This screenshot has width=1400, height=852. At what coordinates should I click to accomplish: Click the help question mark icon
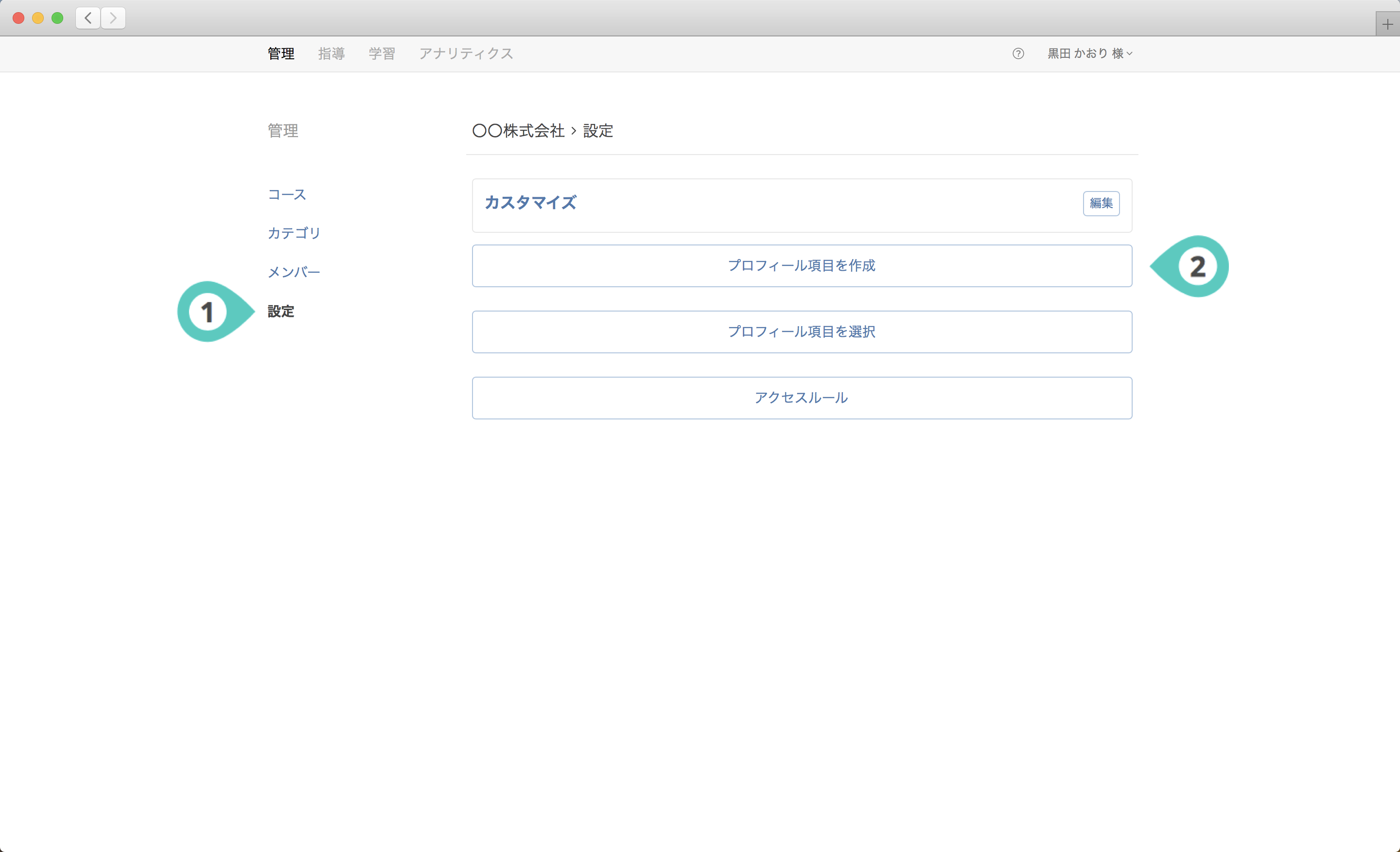[x=1017, y=53]
